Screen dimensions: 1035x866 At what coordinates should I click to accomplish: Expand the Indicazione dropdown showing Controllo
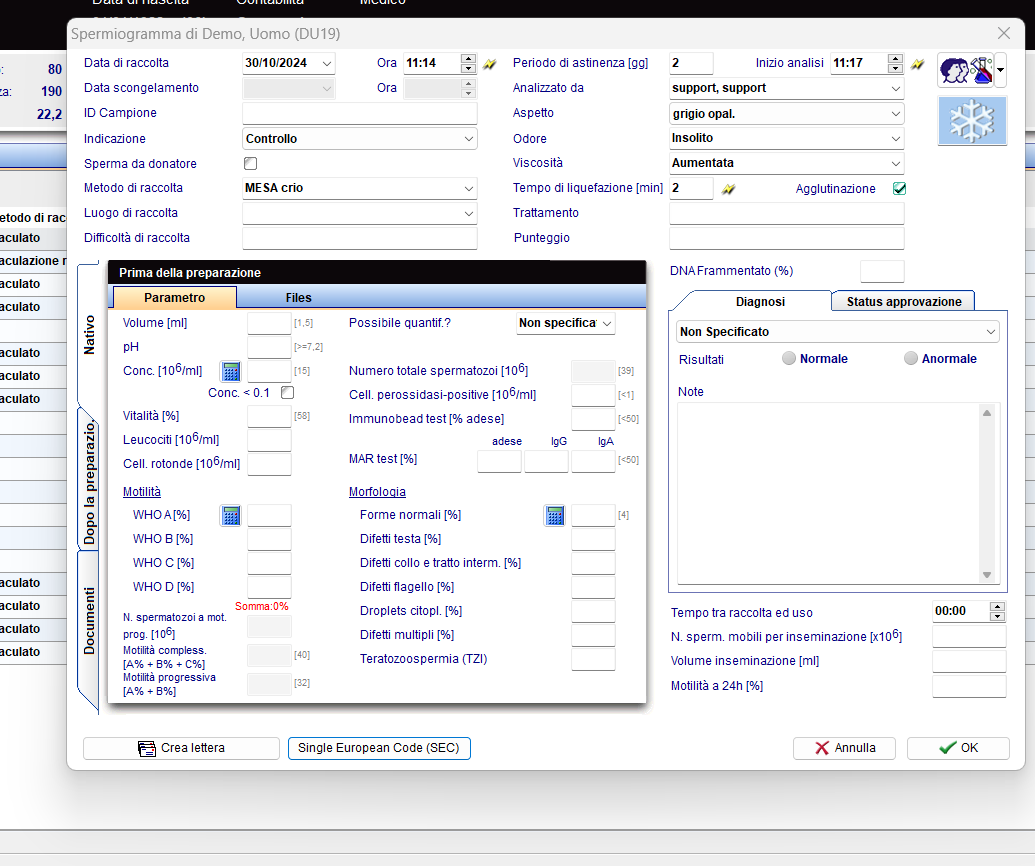[x=469, y=139]
